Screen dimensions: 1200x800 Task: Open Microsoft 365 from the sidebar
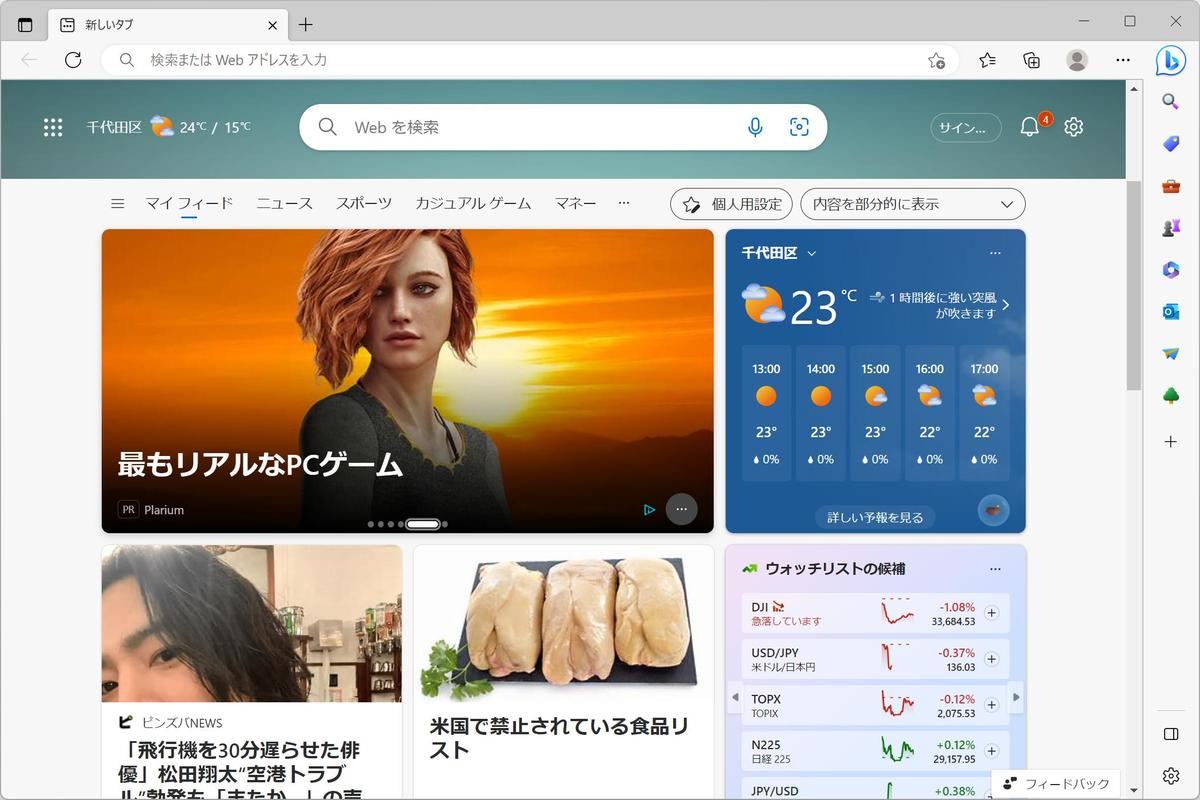(x=1171, y=270)
